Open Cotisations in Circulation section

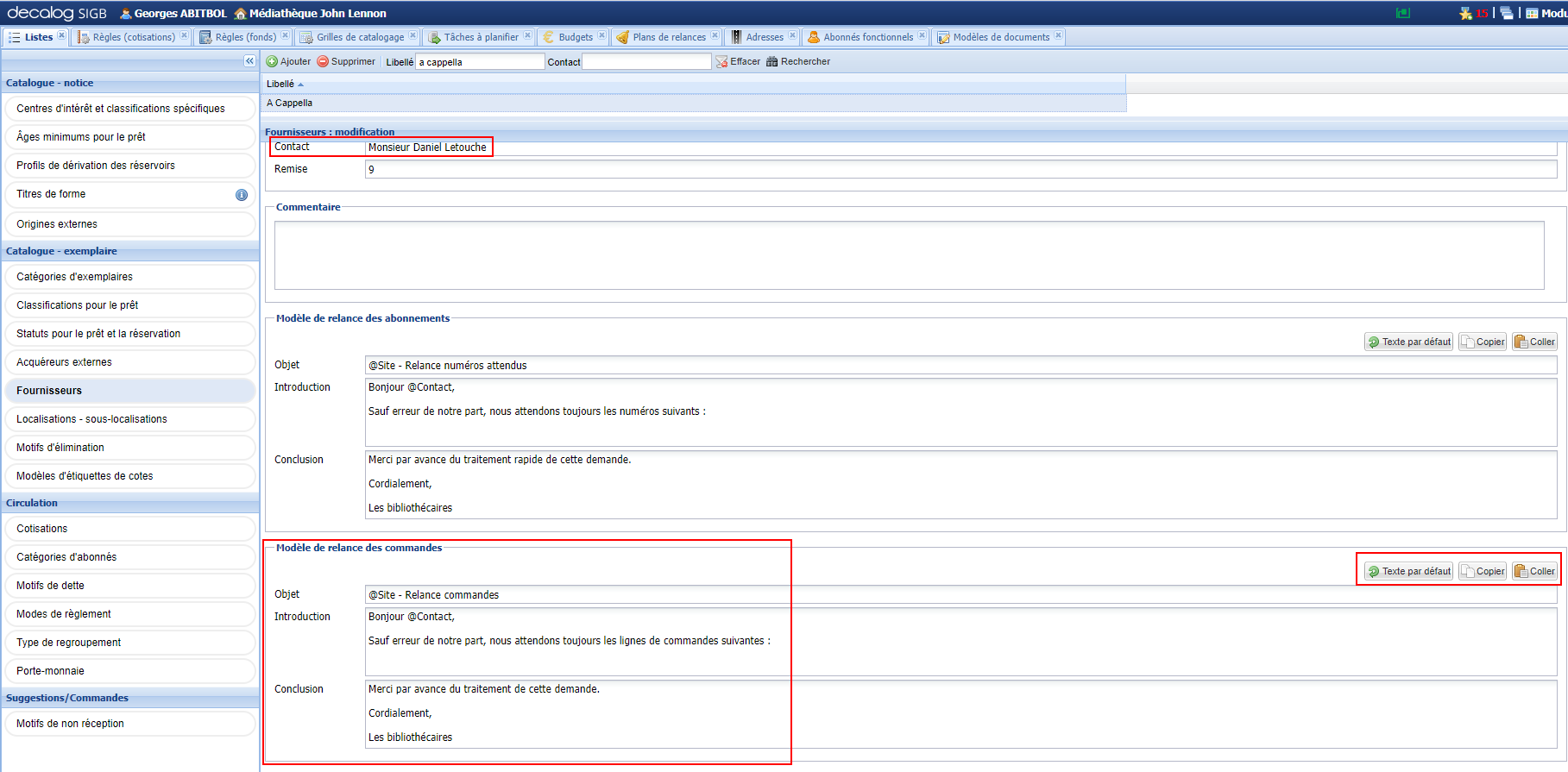pos(130,529)
